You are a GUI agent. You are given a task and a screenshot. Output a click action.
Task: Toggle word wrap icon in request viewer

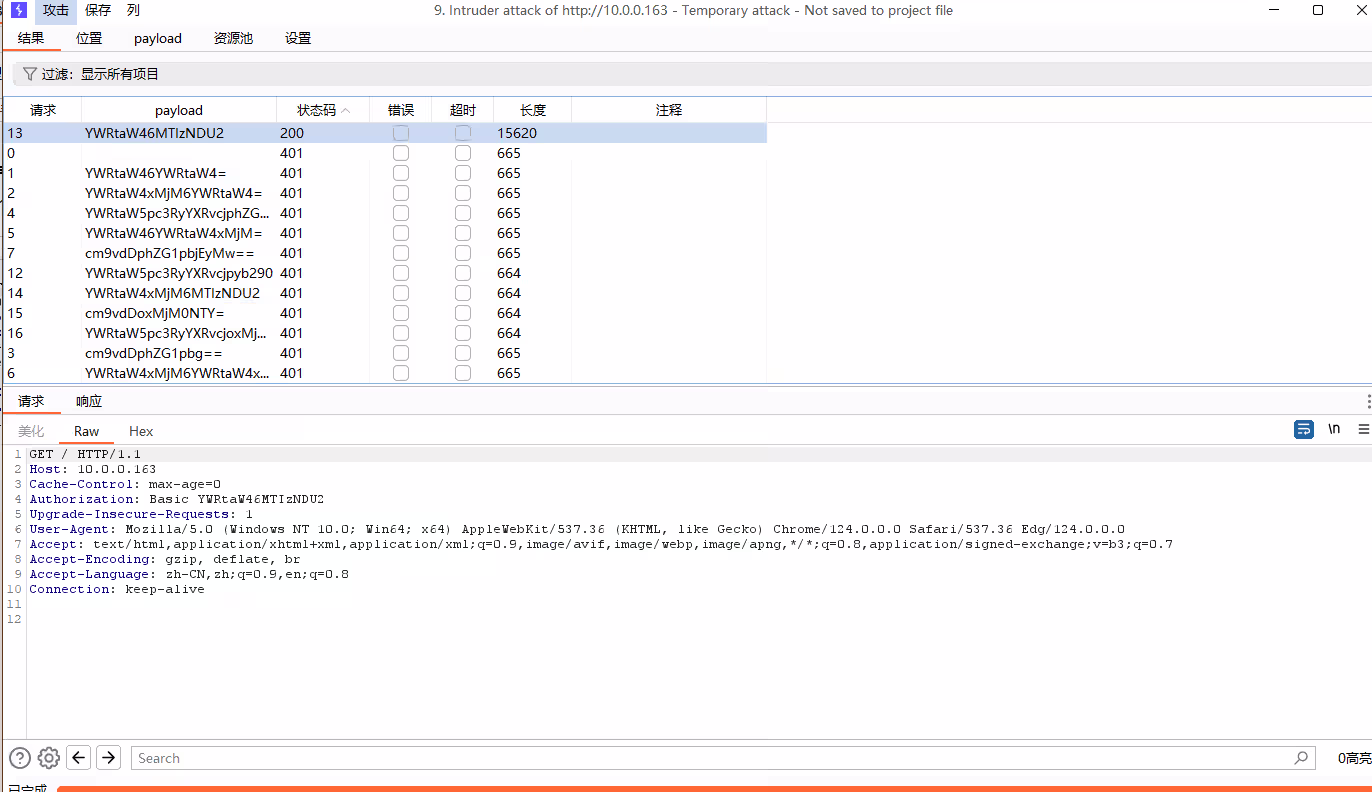pyautogui.click(x=1304, y=429)
